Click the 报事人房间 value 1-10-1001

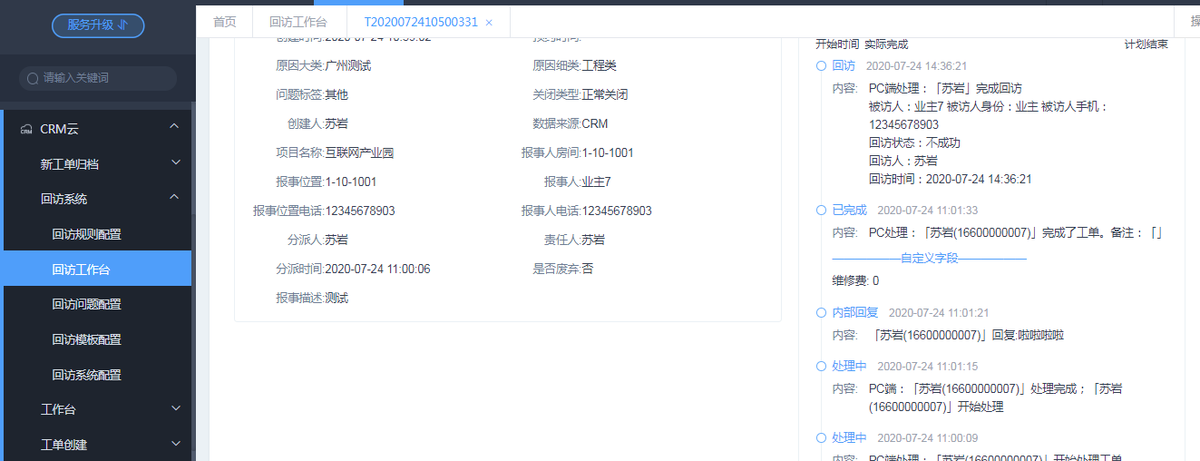tap(607, 153)
